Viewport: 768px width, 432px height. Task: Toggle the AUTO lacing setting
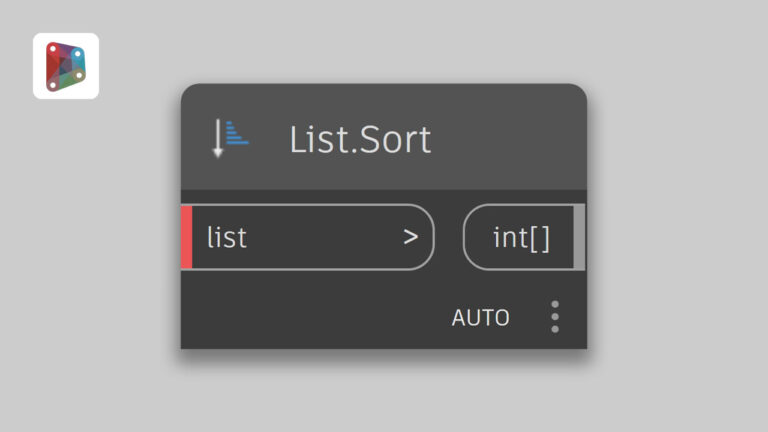pos(480,318)
